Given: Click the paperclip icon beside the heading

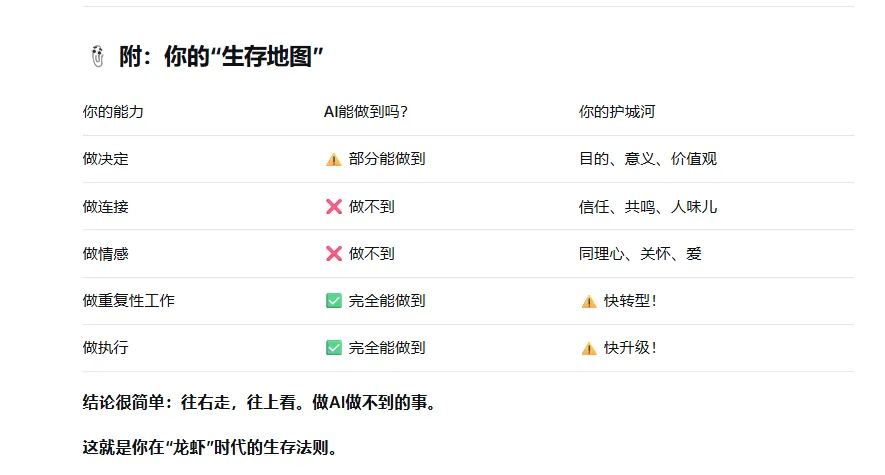Looking at the screenshot, I should click(x=96, y=58).
